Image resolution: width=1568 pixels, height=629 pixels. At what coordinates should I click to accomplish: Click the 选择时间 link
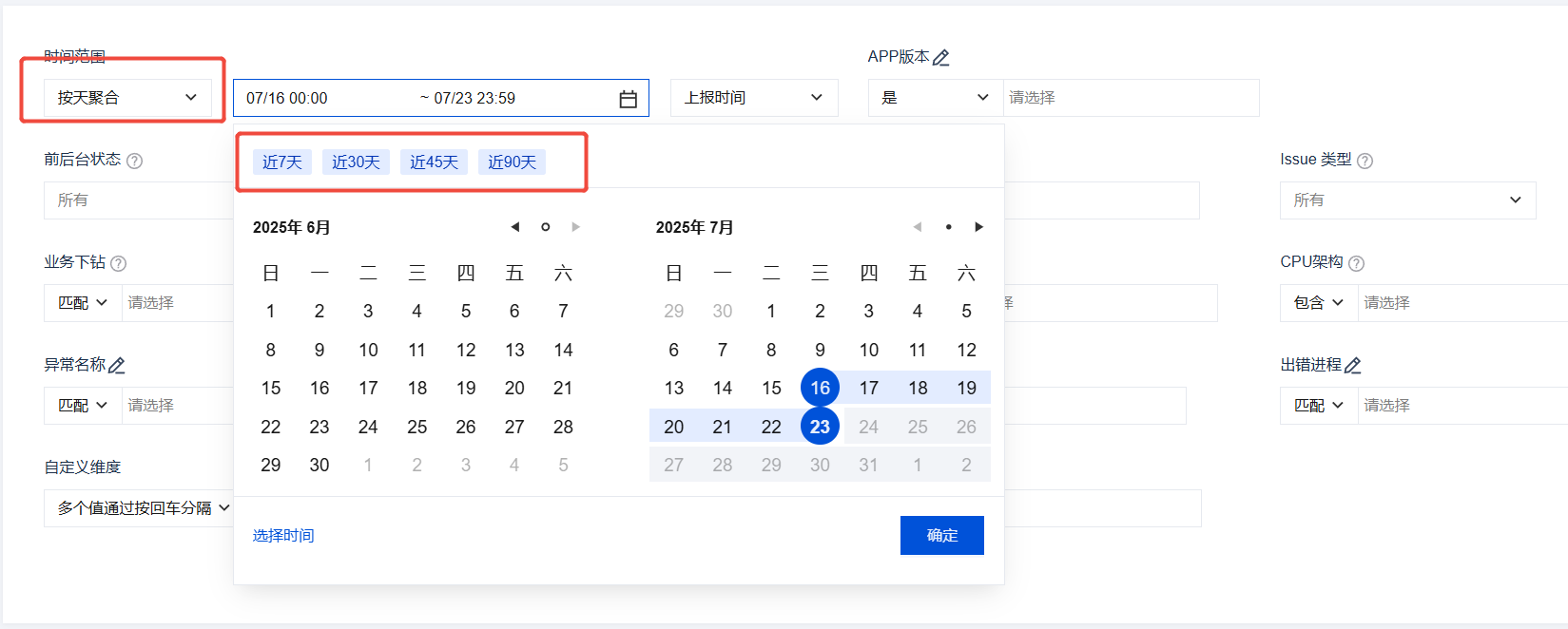283,536
